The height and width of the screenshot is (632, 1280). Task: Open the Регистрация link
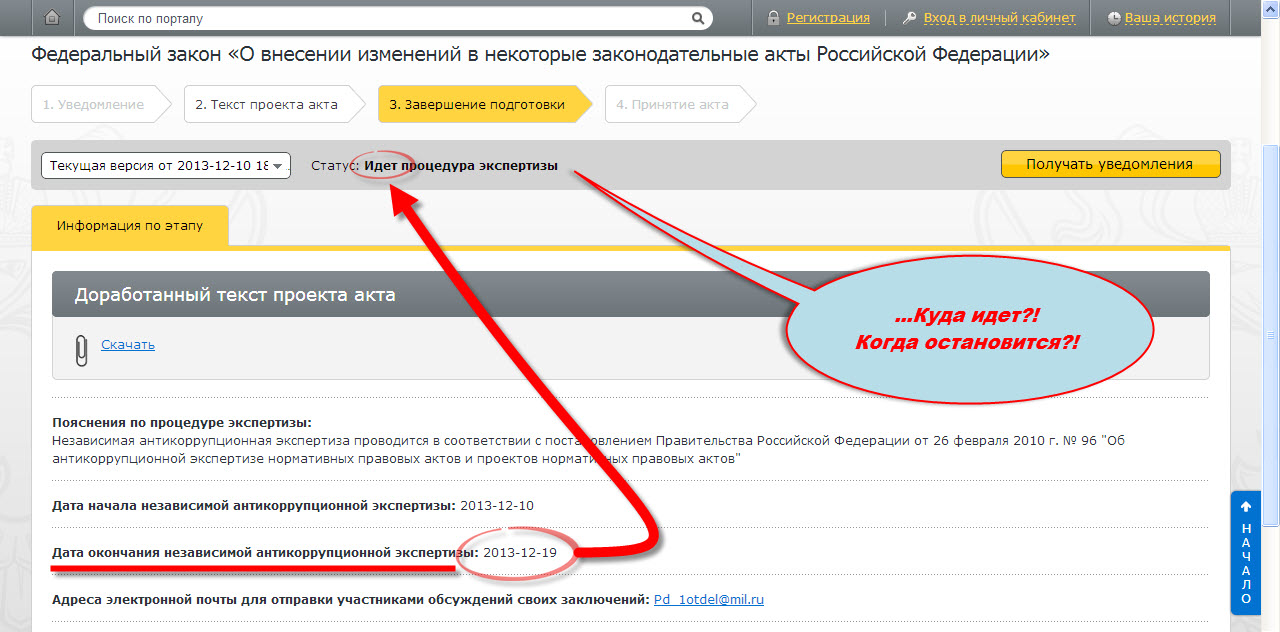(x=827, y=18)
